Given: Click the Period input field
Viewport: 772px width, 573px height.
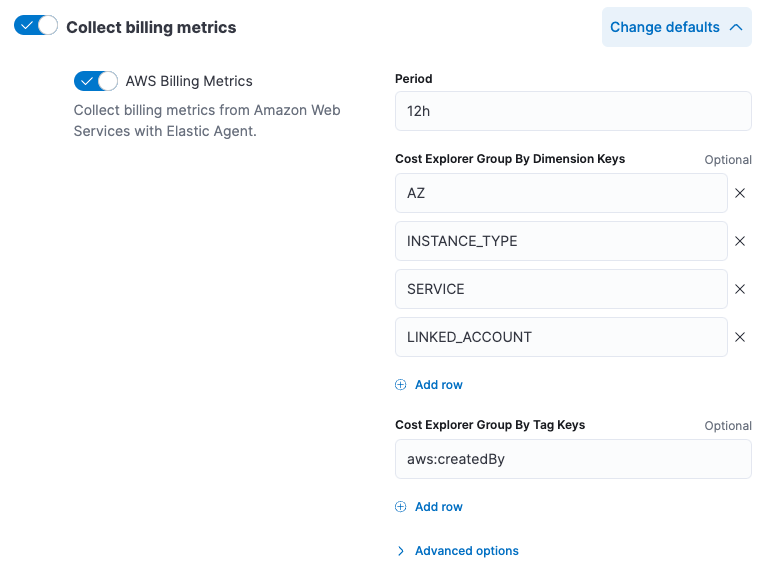Looking at the screenshot, I should (573, 111).
